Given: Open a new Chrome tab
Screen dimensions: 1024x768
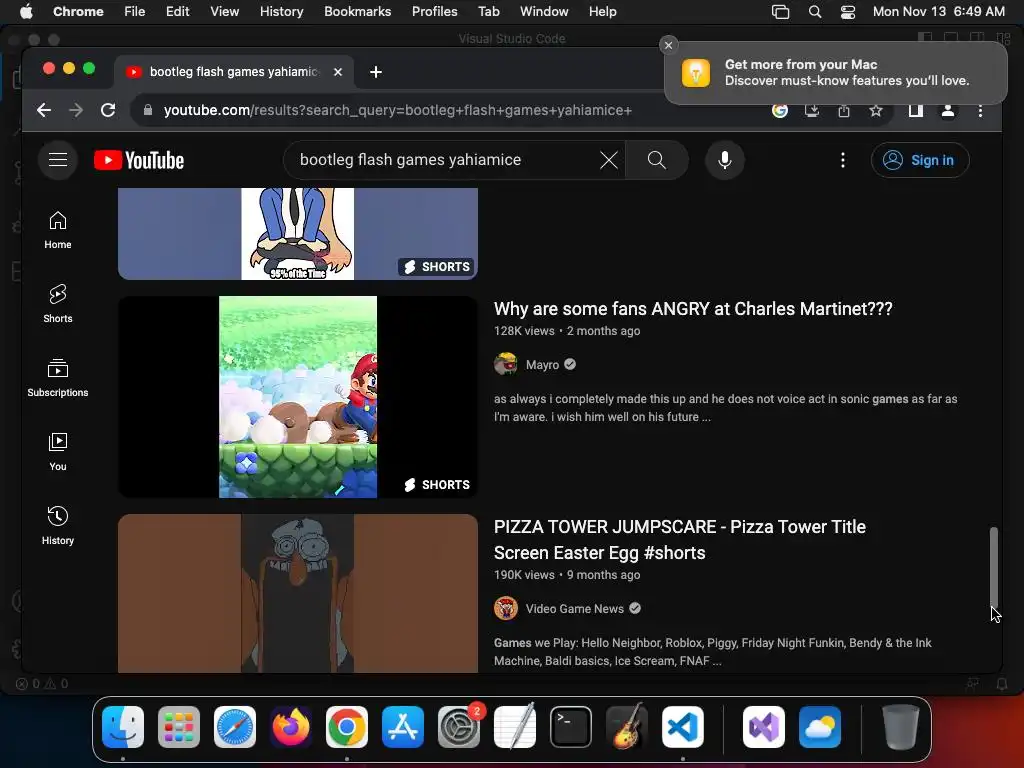Looking at the screenshot, I should pos(376,72).
